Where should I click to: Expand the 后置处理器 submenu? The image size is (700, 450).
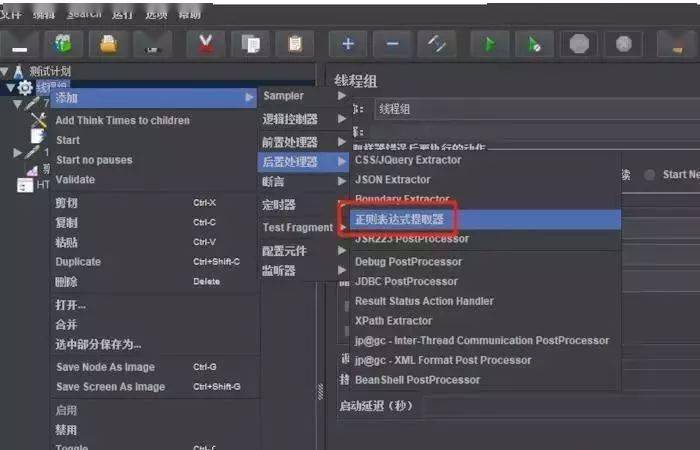(304, 162)
